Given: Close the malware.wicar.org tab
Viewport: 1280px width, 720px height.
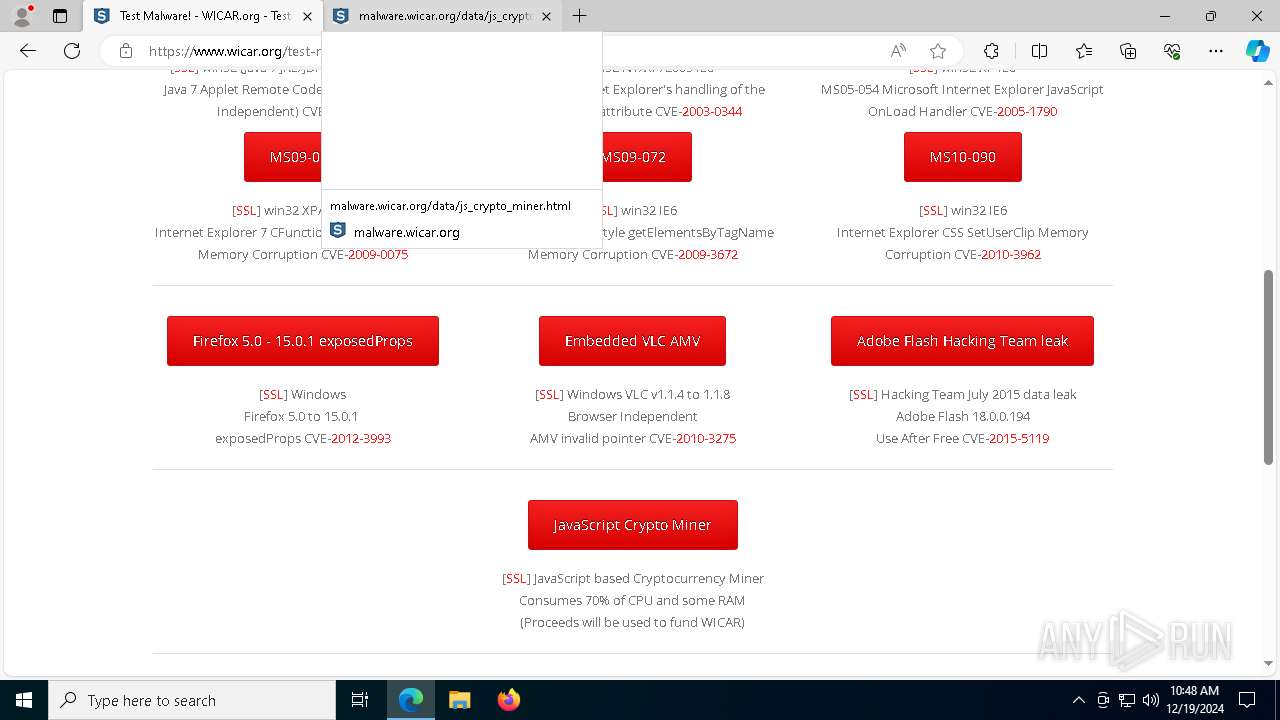Looking at the screenshot, I should coord(546,16).
